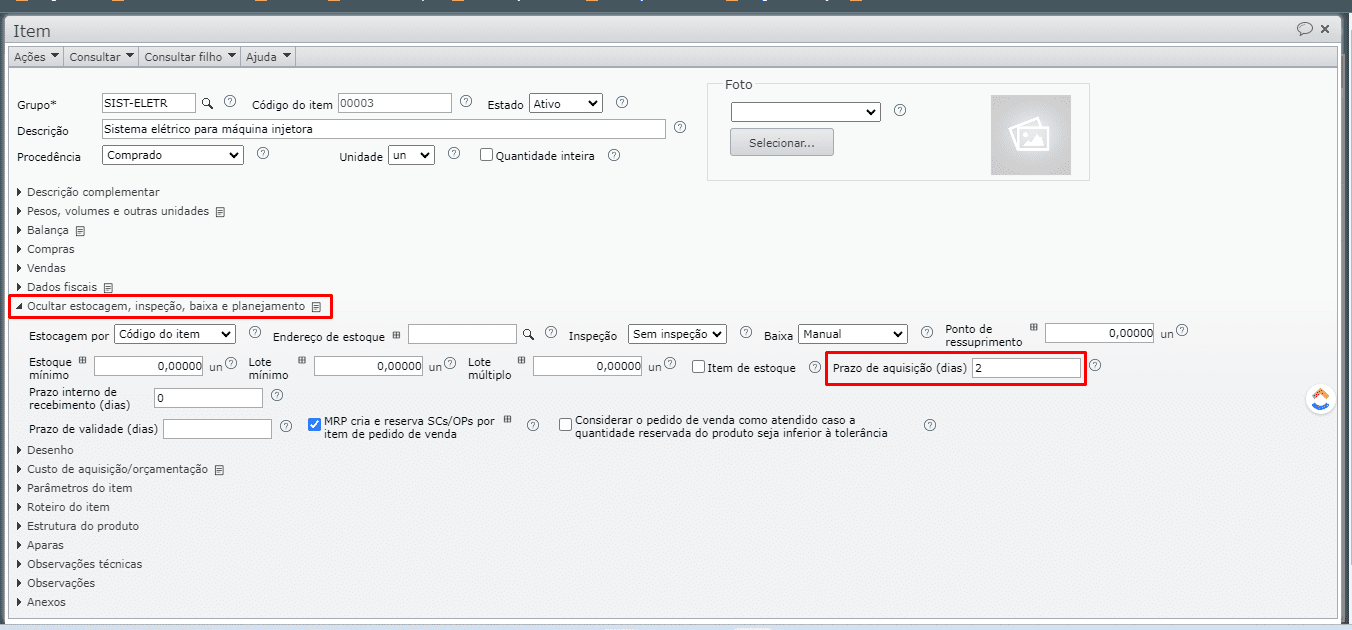Screen dimensions: 1352x630
Task: Open the Estado dropdown
Action: tap(566, 103)
